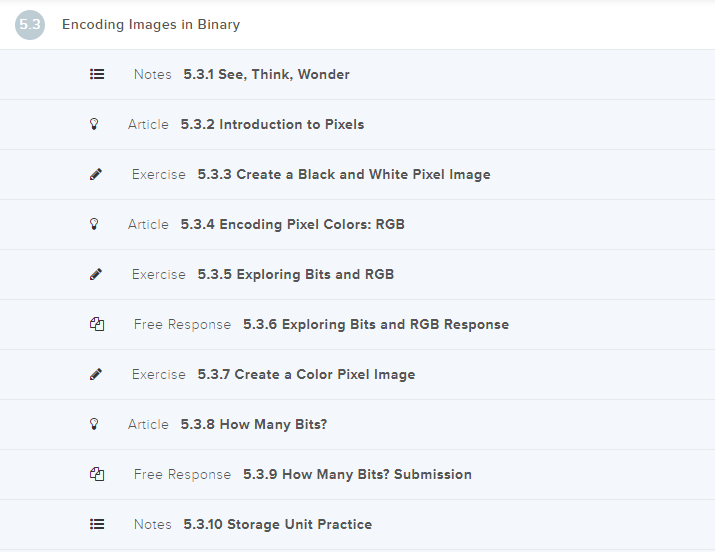Open 5.3.1 See, Think, Wonder notes
Image resolution: width=715 pixels, height=552 pixels.
pyautogui.click(x=266, y=74)
